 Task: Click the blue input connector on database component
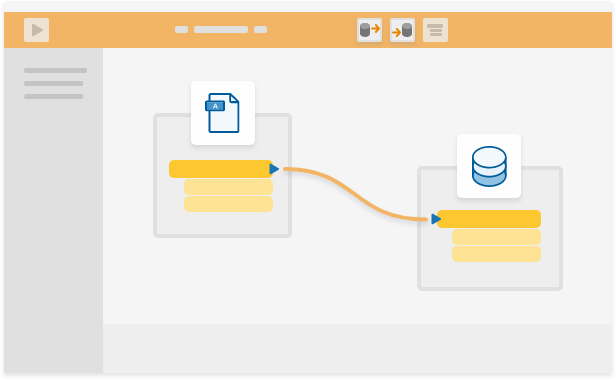[436, 219]
